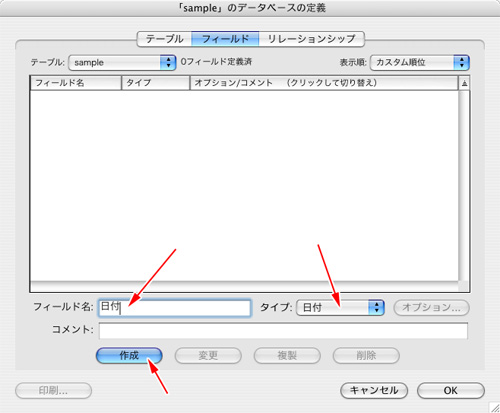Click the 変更 button
This screenshot has width=500, height=413.
click(208, 355)
